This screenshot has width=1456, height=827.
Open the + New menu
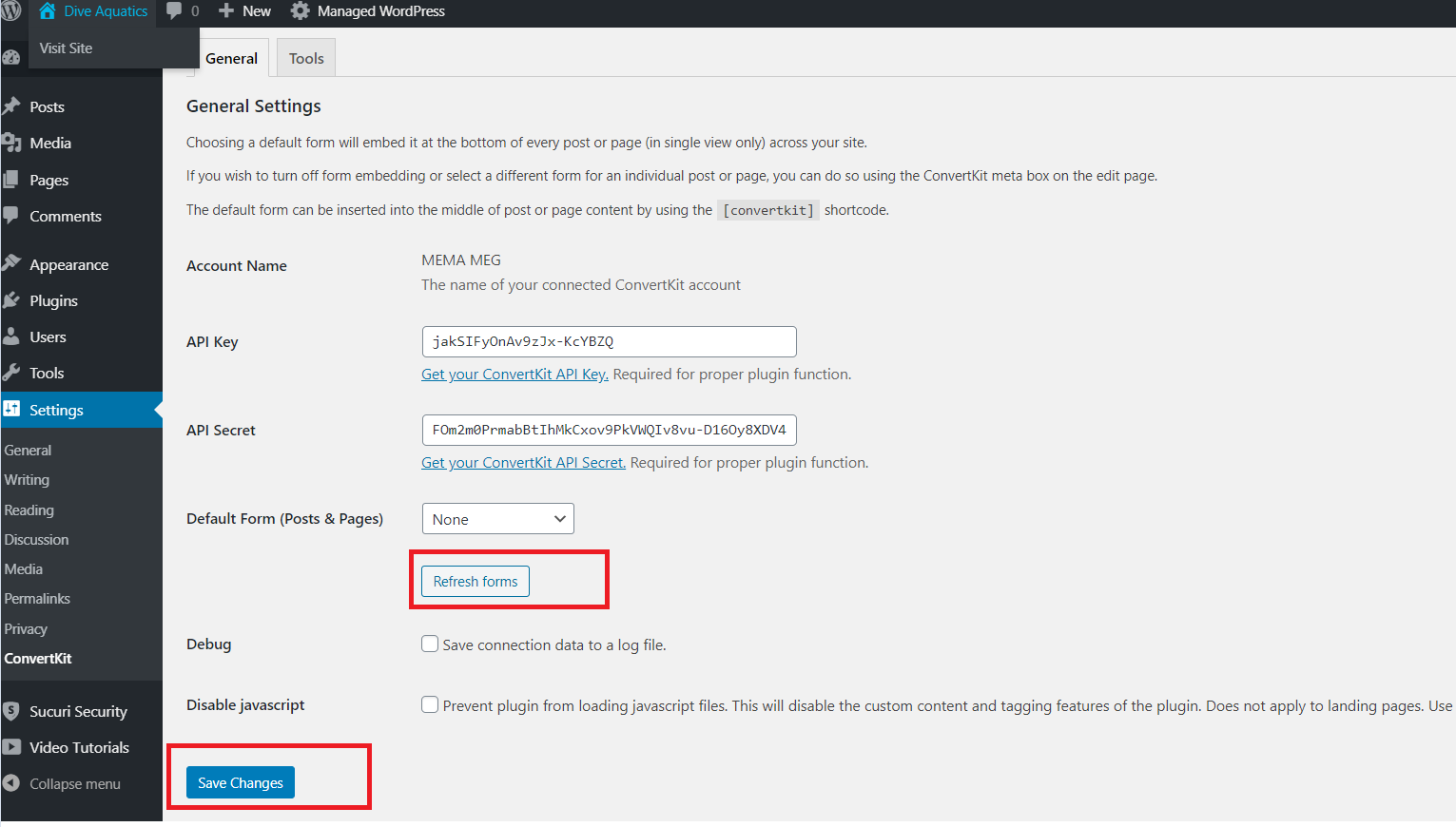243,11
